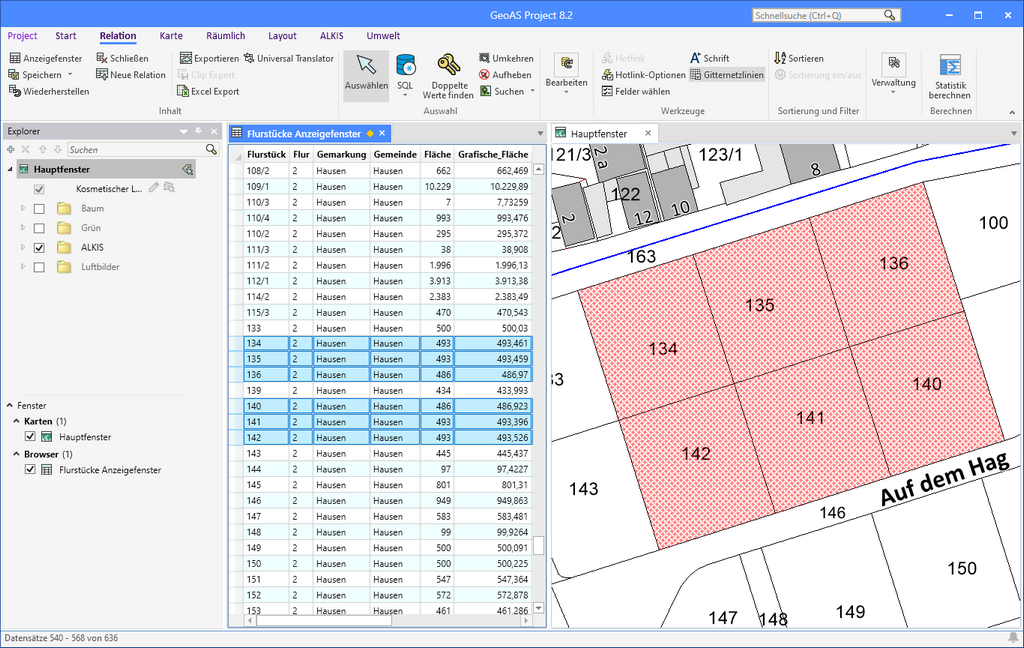The width and height of the screenshot is (1024, 648).
Task: Expand the Baum folder
Action: pyautogui.click(x=23, y=208)
